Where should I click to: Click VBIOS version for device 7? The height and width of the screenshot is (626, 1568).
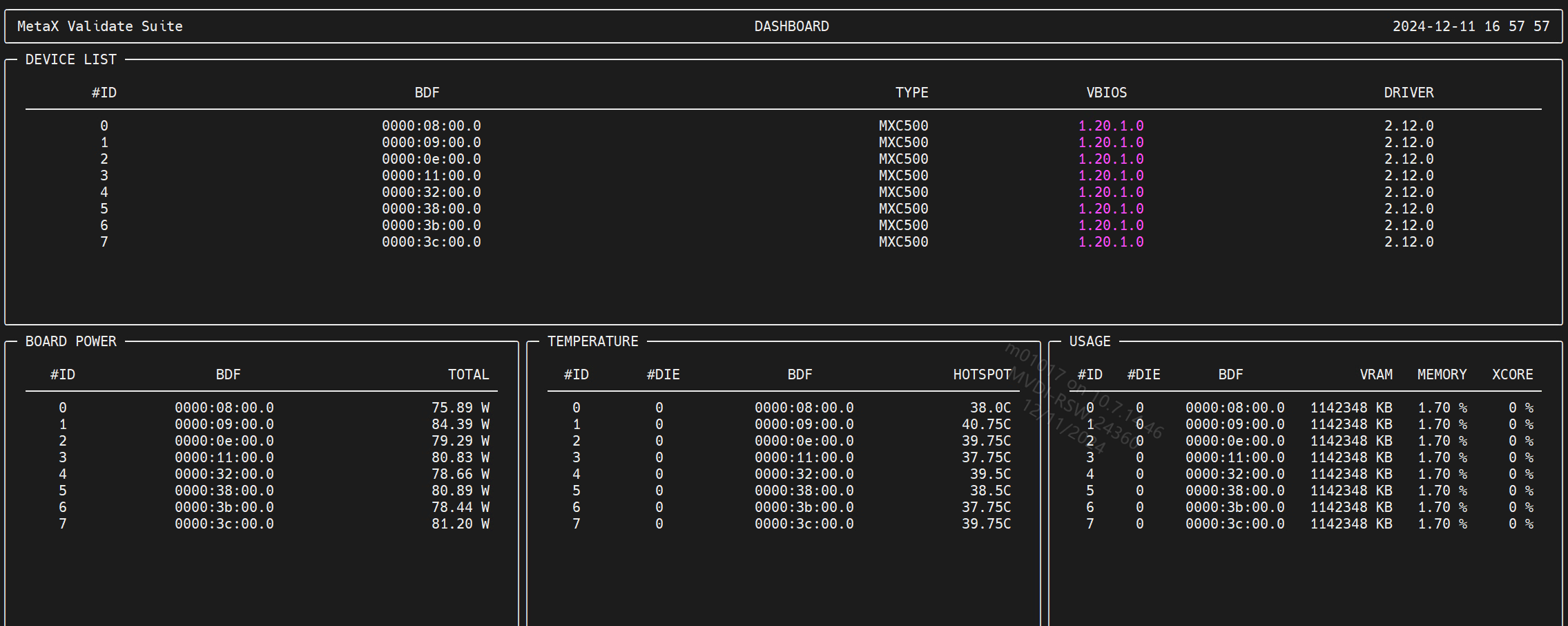coord(1111,242)
